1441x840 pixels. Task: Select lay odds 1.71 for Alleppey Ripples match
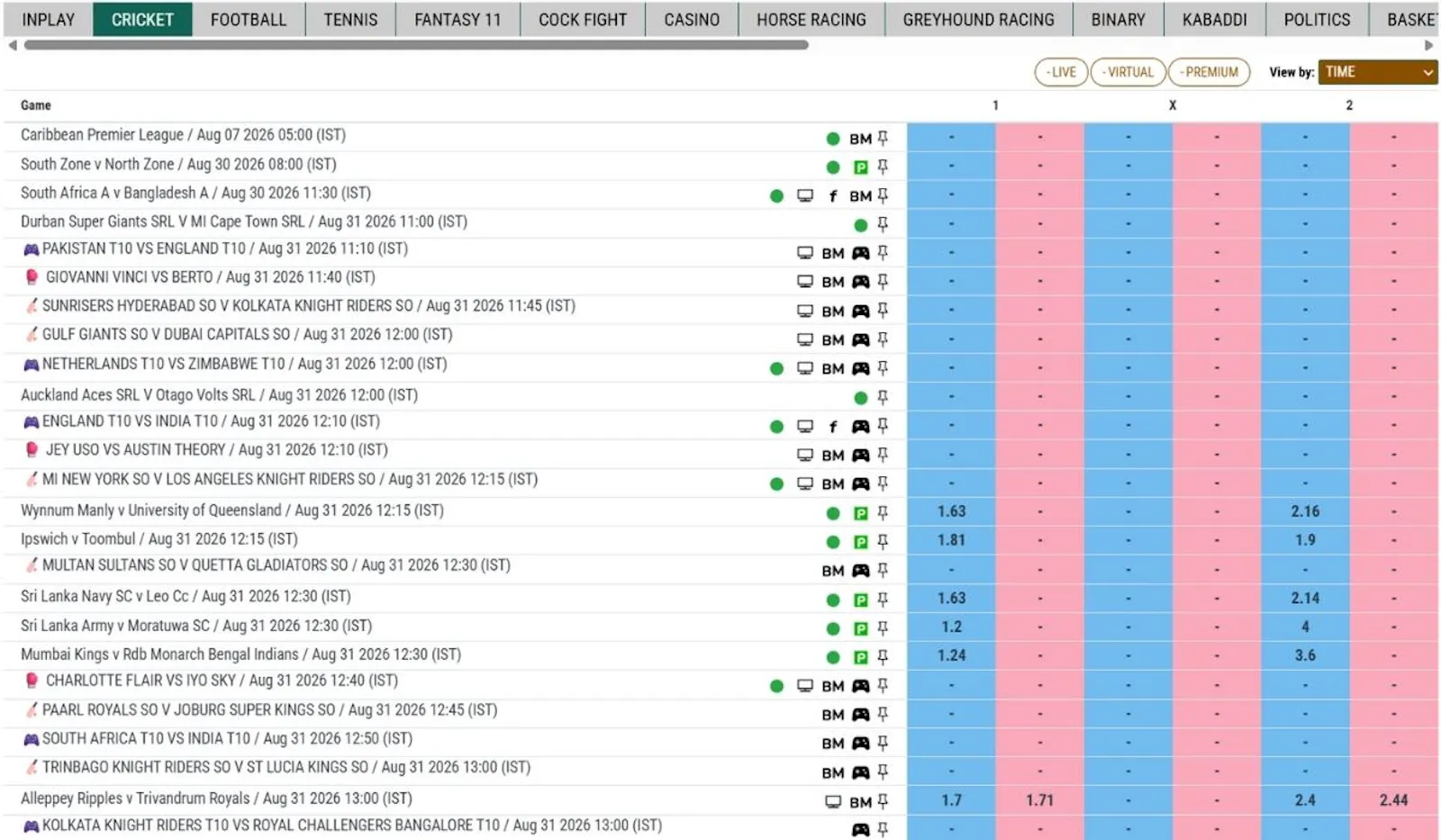point(1039,799)
